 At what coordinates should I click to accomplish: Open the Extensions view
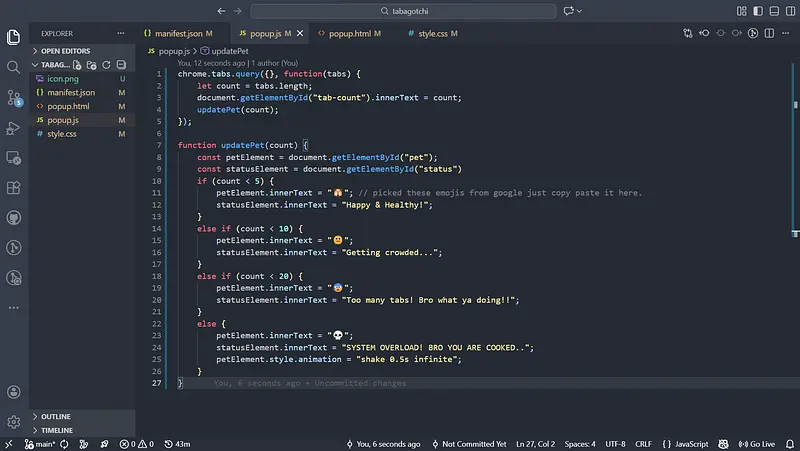pyautogui.click(x=14, y=187)
